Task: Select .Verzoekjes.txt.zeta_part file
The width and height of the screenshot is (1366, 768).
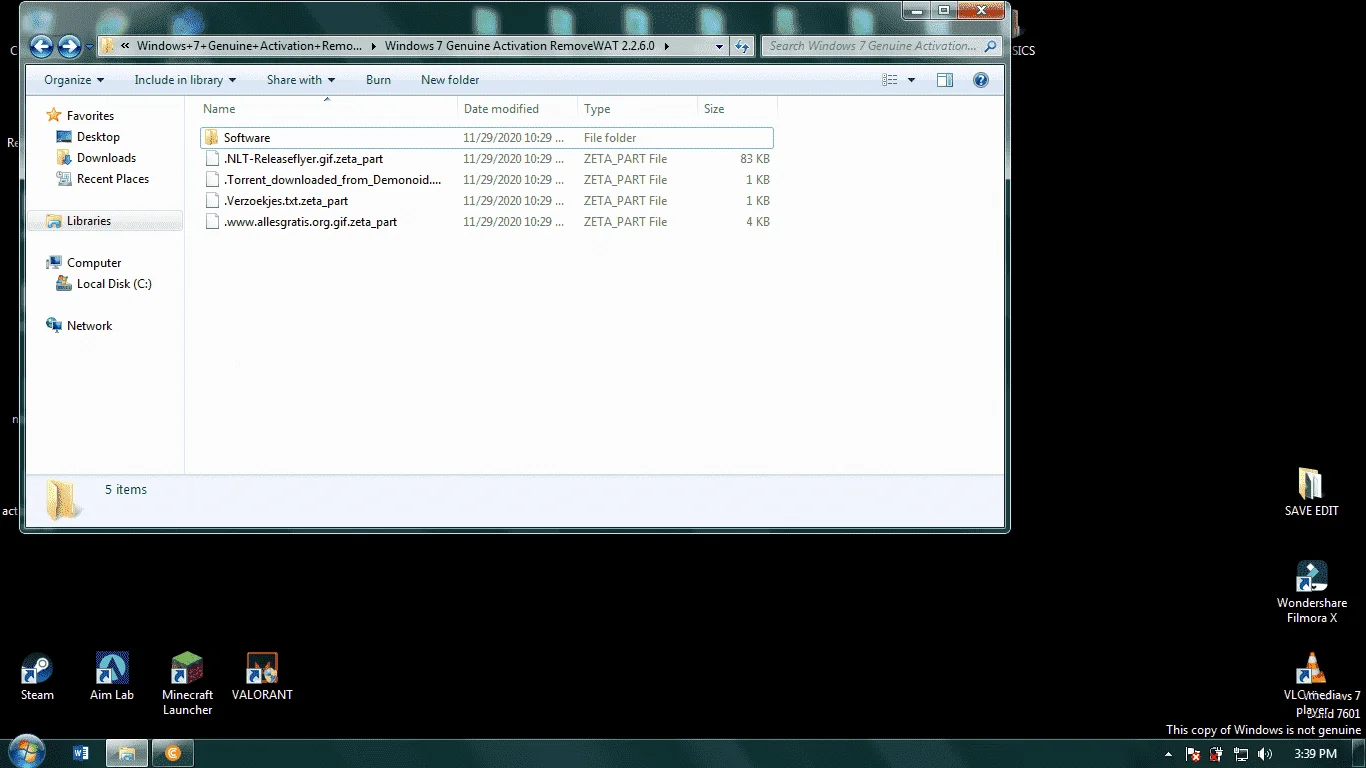Action: [487, 201]
